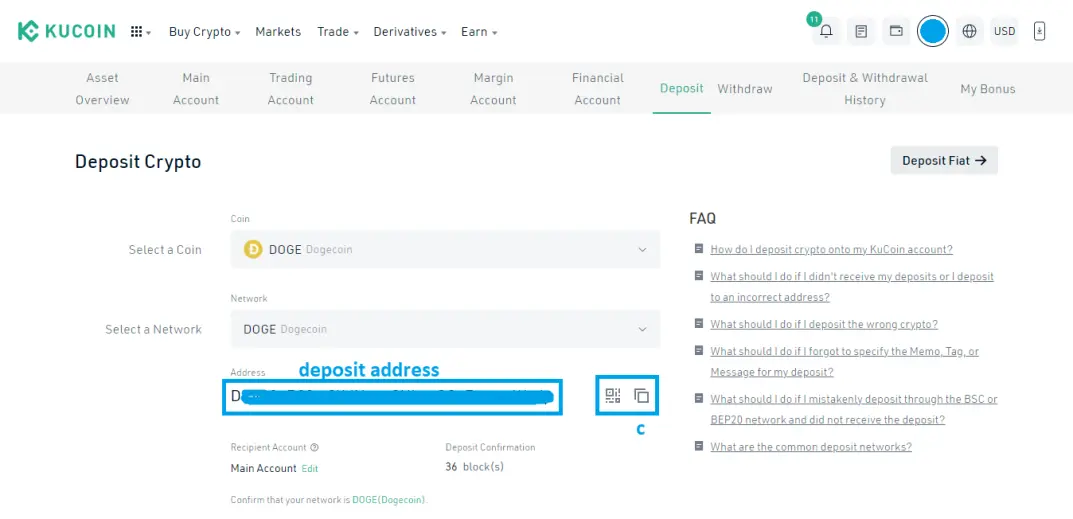Click the '36 block(s)' confirmation value

474,467
